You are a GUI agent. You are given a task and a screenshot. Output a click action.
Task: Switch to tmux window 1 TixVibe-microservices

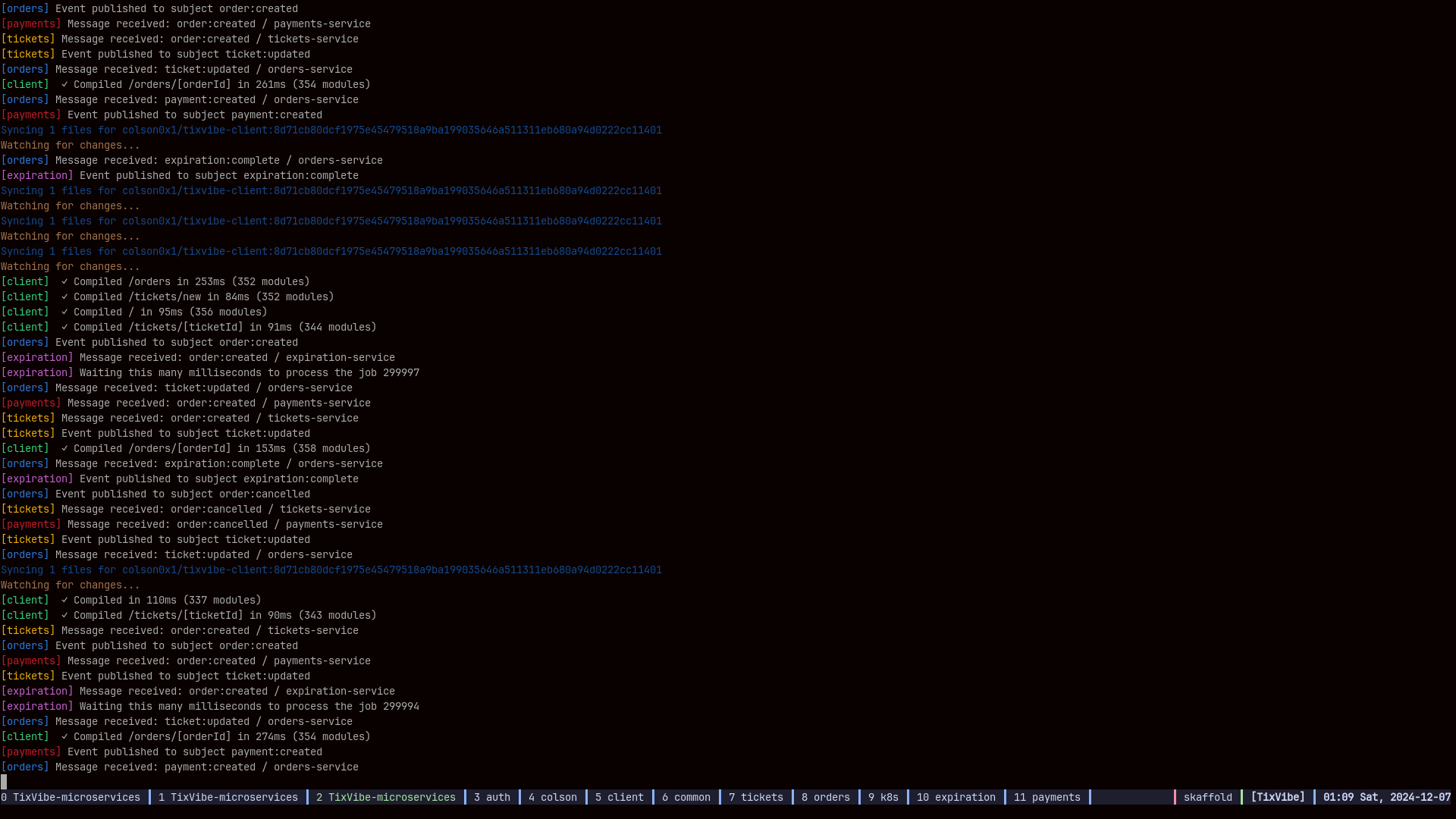point(228,797)
